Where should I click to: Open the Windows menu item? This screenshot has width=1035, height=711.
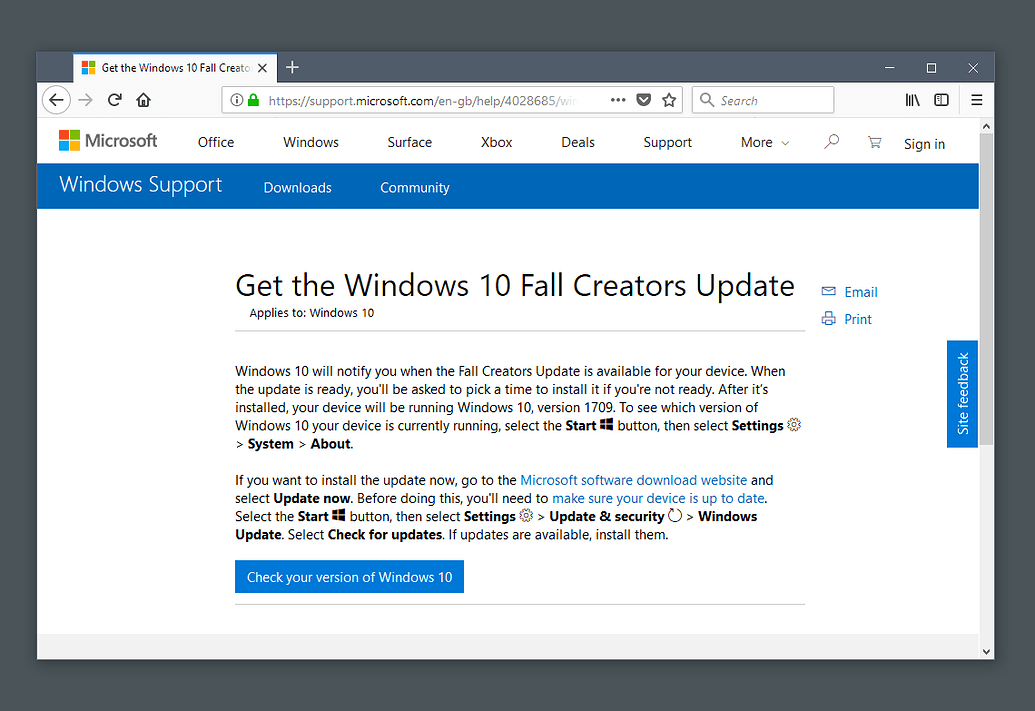(311, 143)
